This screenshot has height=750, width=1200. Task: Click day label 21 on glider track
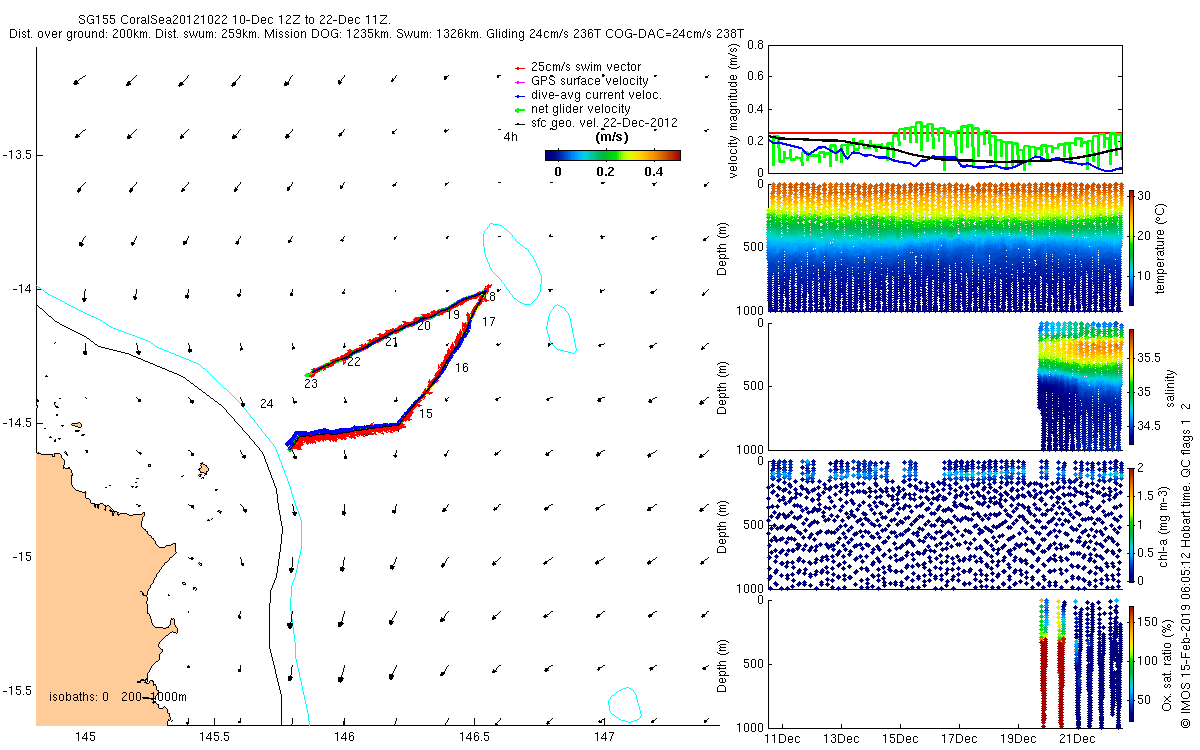click(392, 342)
